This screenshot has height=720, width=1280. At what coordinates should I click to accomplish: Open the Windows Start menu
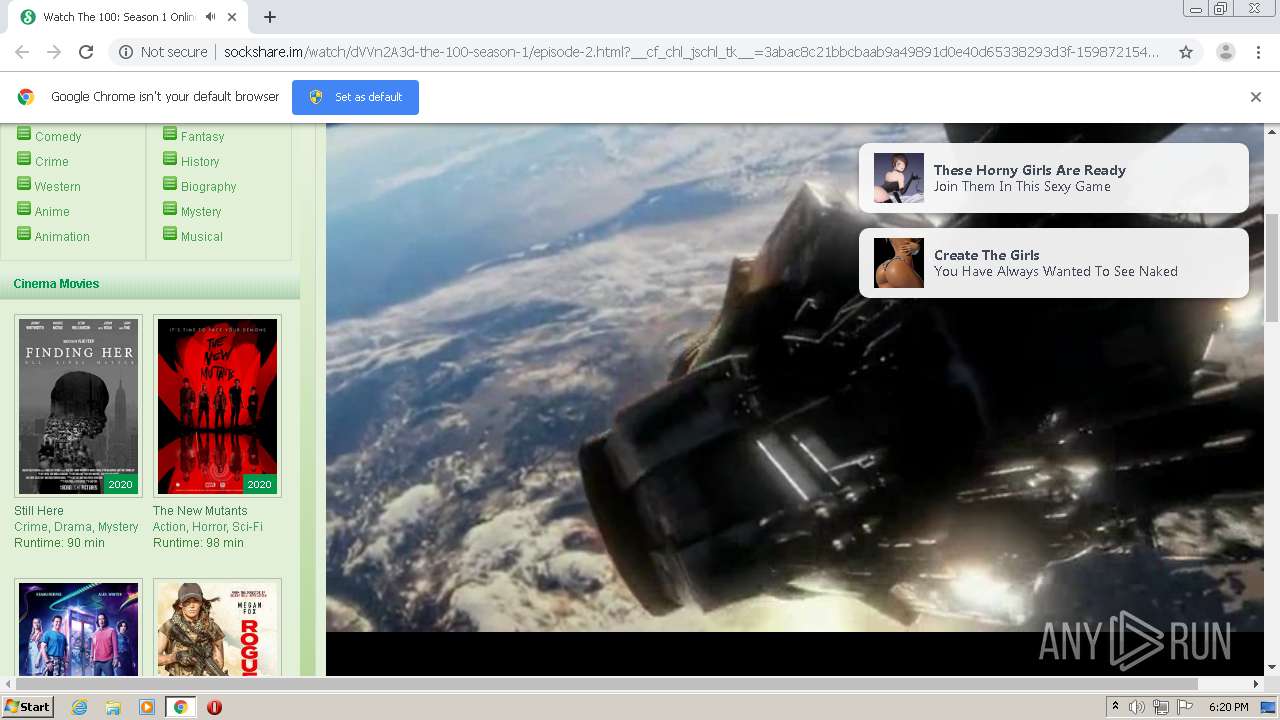pyautogui.click(x=28, y=707)
